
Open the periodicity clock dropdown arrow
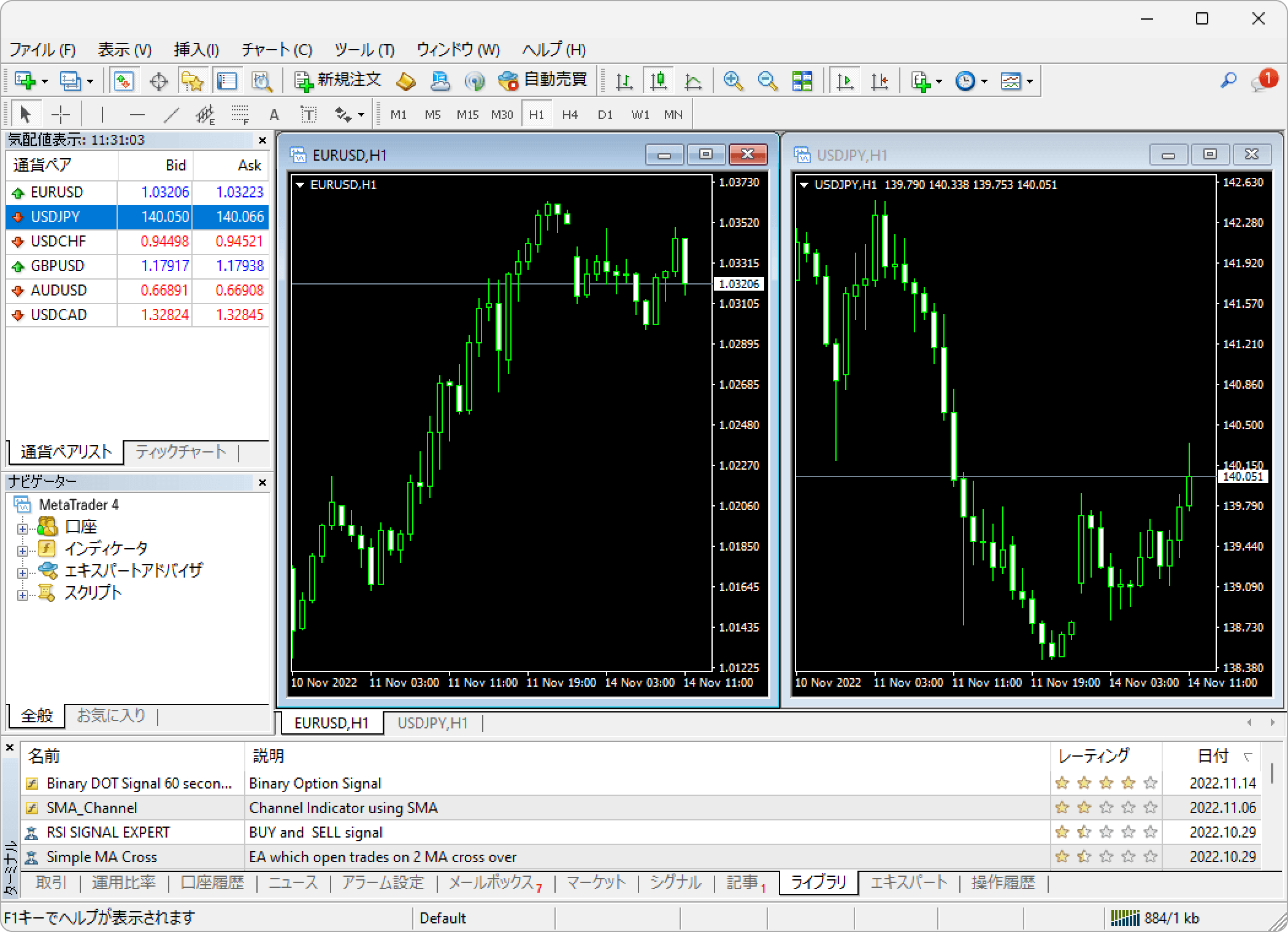tap(984, 82)
